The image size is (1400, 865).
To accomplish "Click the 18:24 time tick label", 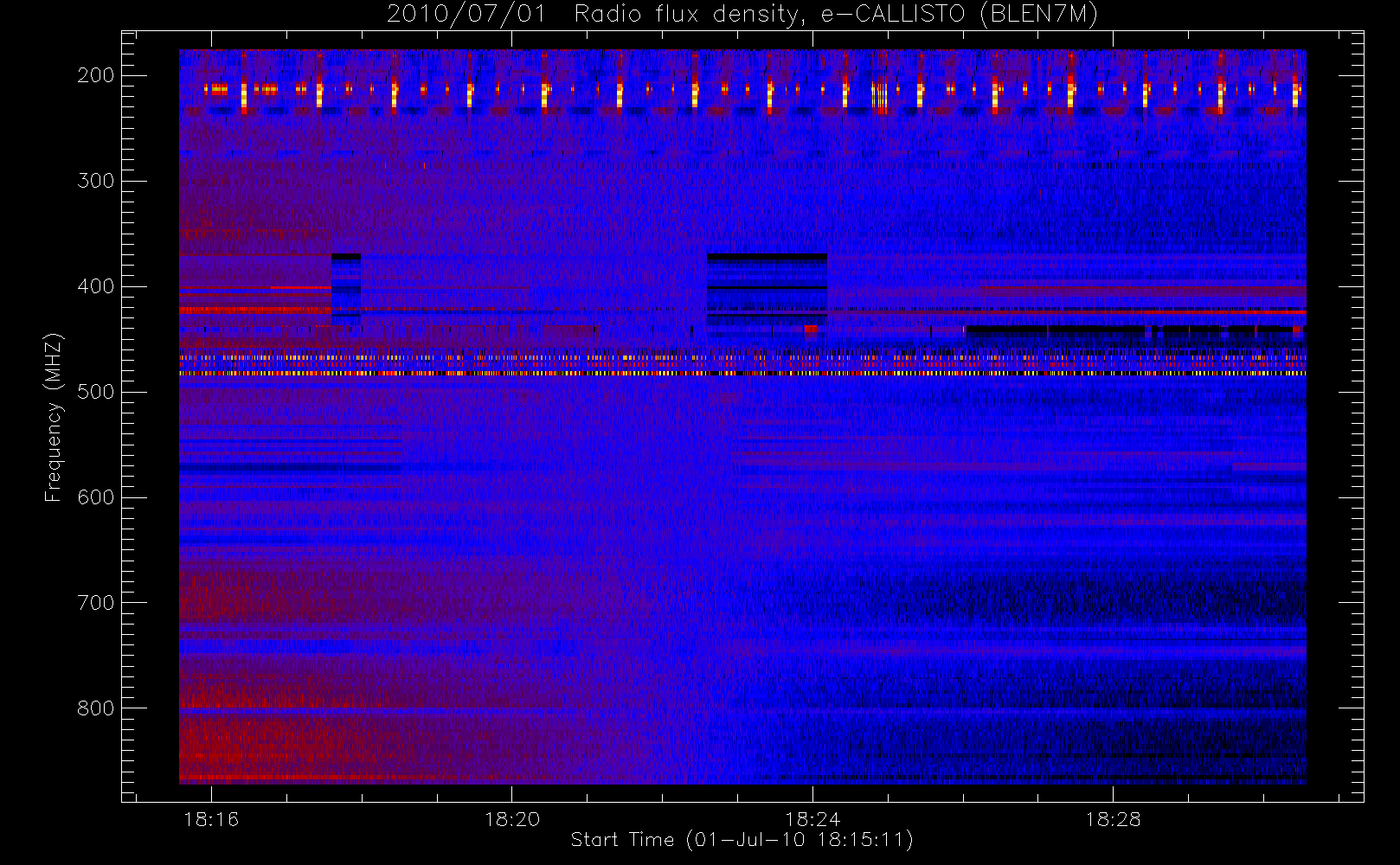I will [x=812, y=819].
